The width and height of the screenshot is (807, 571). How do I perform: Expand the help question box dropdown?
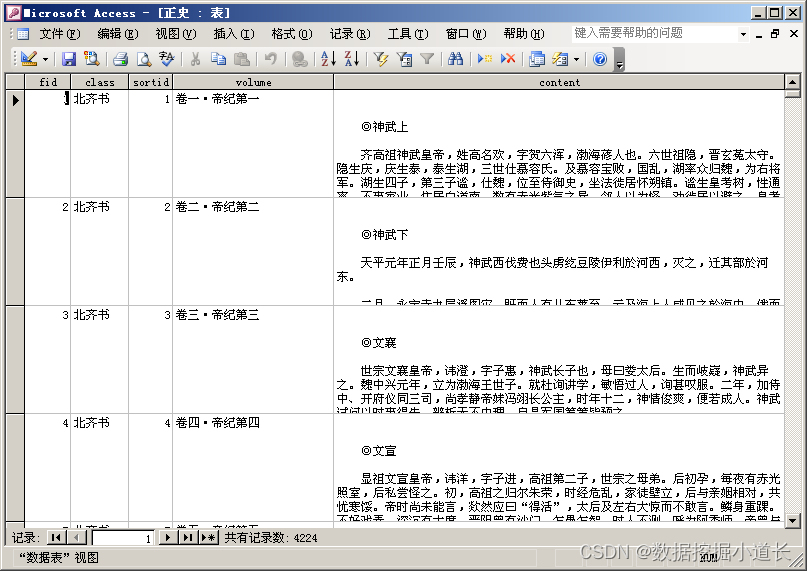click(x=743, y=34)
